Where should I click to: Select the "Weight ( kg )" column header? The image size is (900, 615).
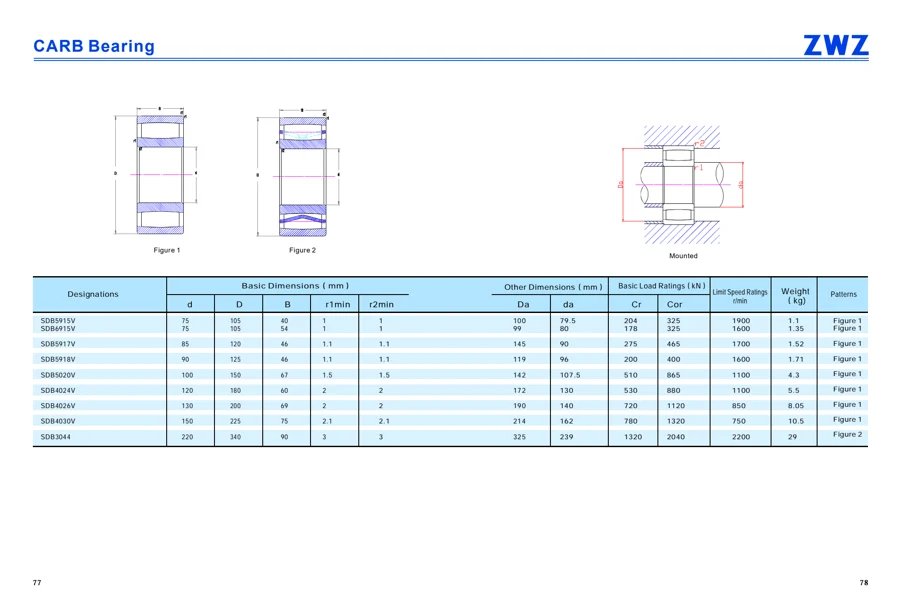tap(795, 296)
